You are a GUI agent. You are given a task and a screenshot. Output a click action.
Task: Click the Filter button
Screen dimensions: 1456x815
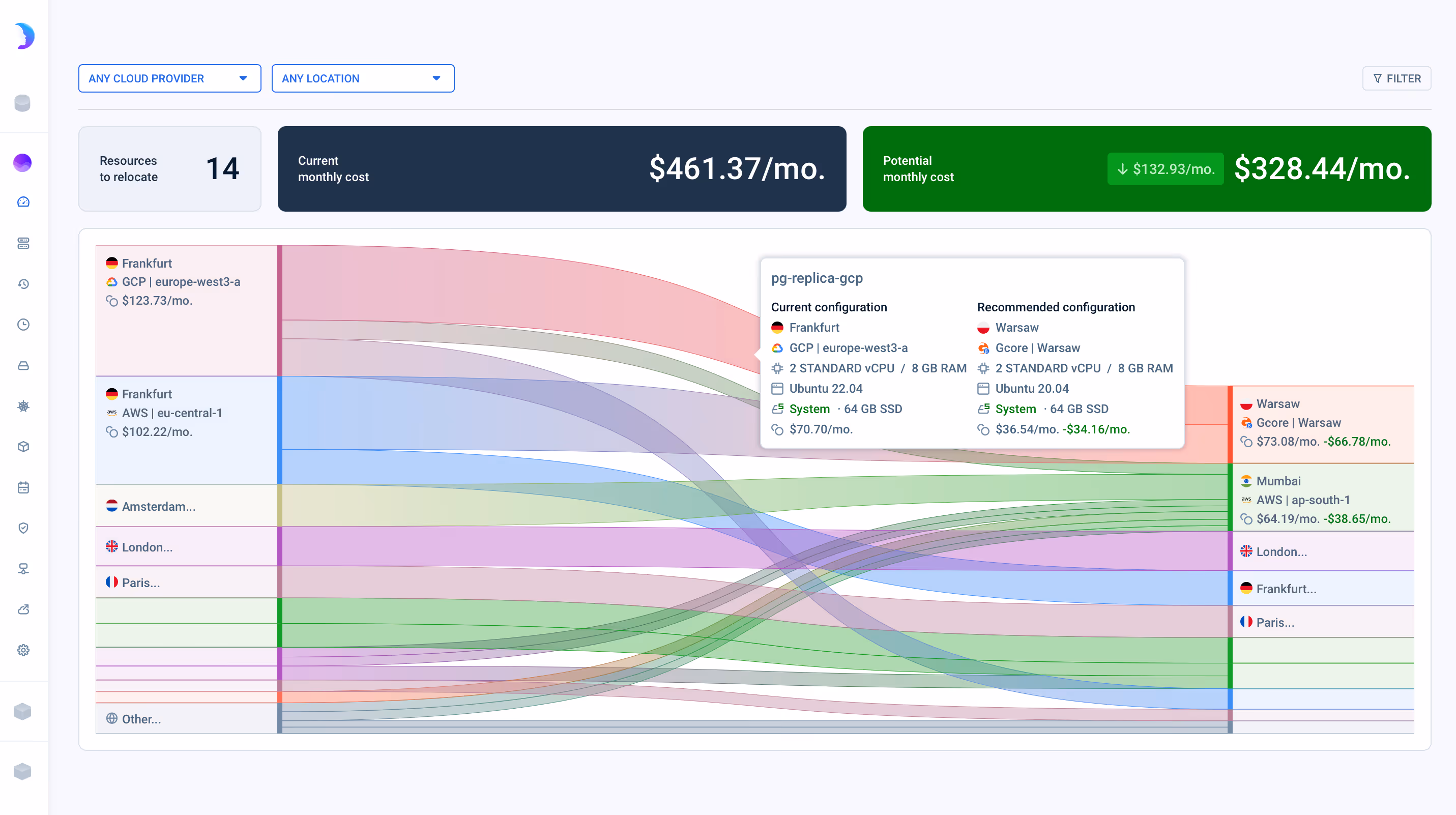coord(1396,78)
